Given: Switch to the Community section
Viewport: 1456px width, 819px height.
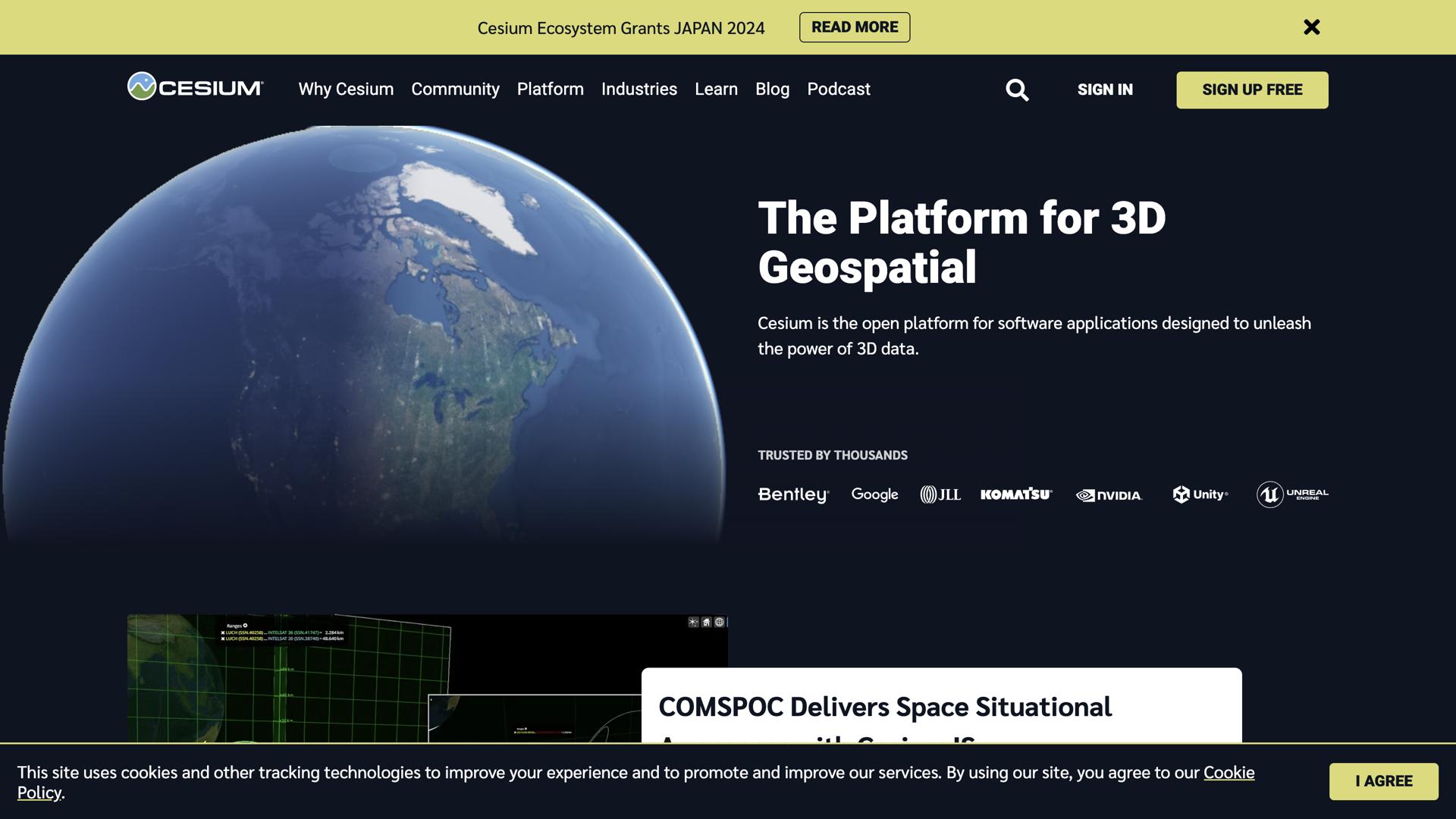Looking at the screenshot, I should pos(455,89).
